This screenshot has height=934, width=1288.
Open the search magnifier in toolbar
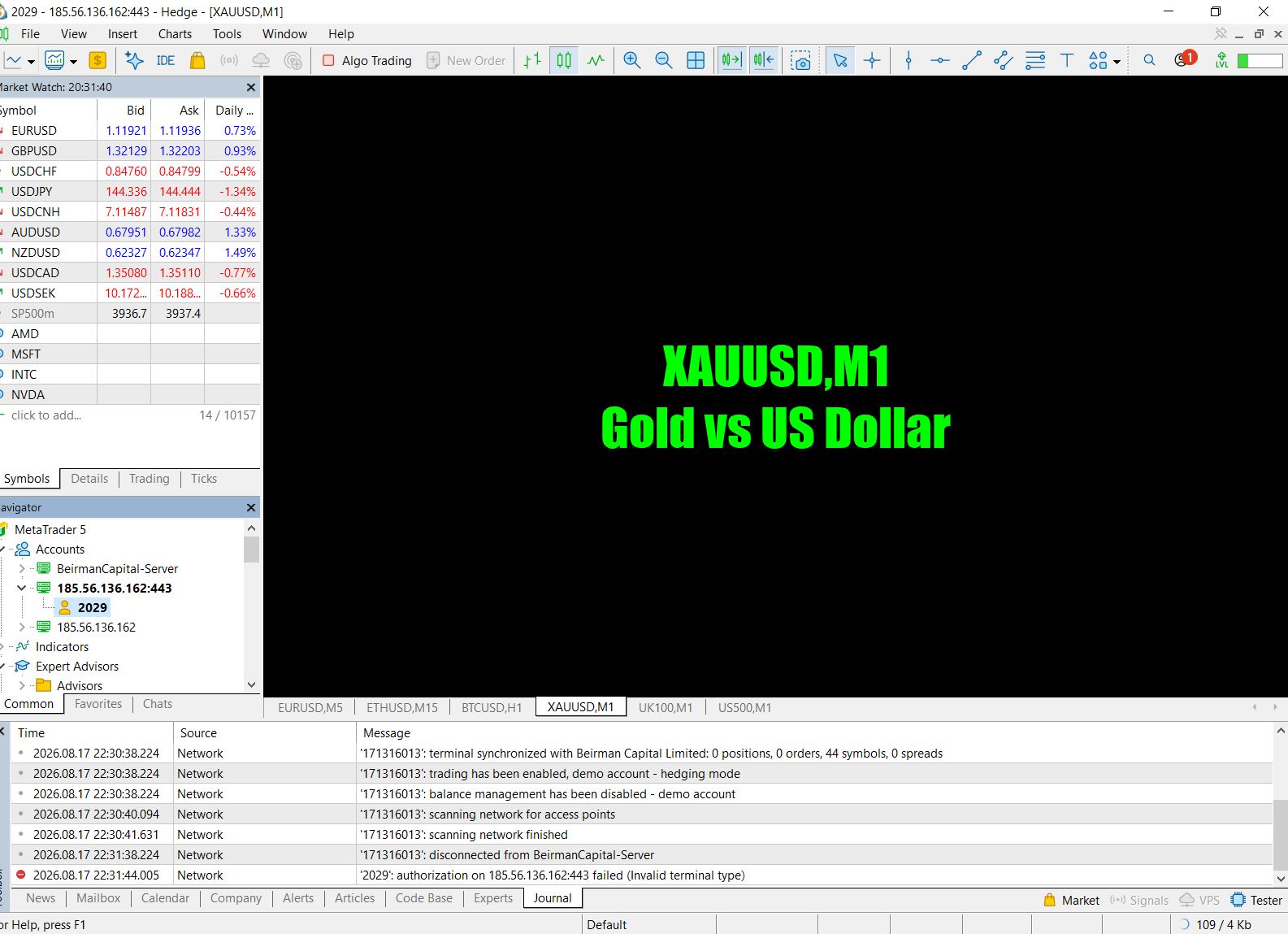click(x=1149, y=60)
